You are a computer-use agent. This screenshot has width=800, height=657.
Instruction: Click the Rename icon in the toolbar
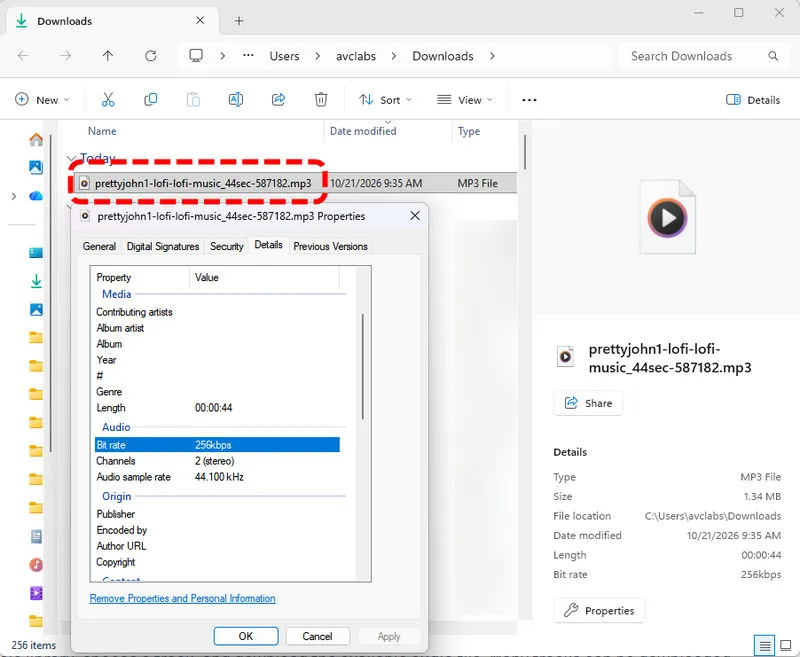(236, 100)
